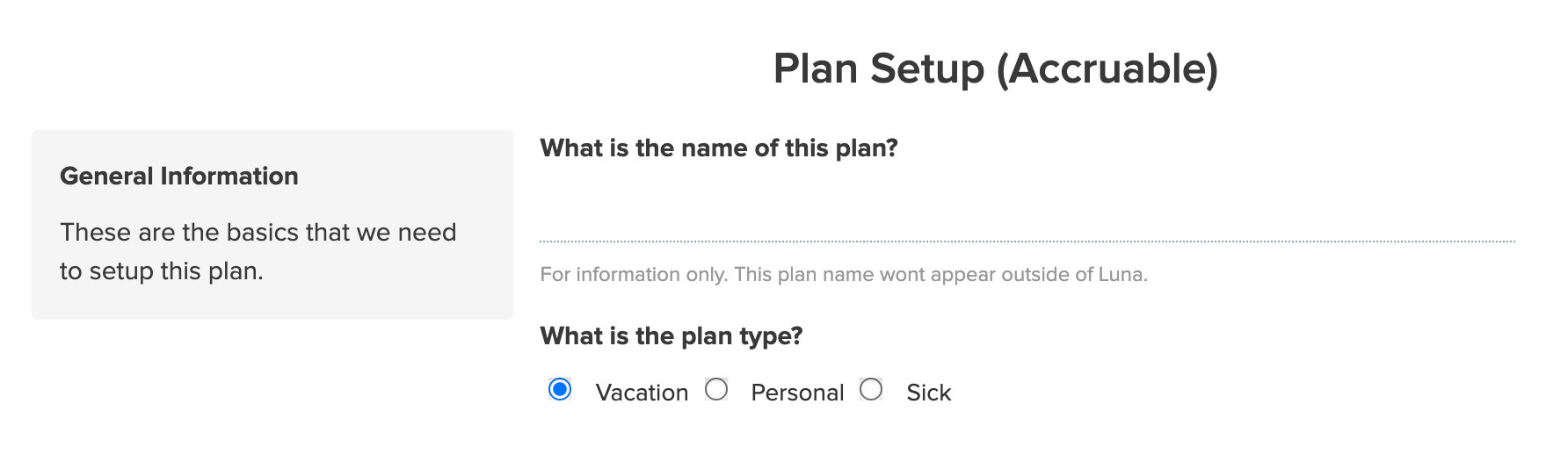
Task: Click the Sick label text
Action: (928, 393)
